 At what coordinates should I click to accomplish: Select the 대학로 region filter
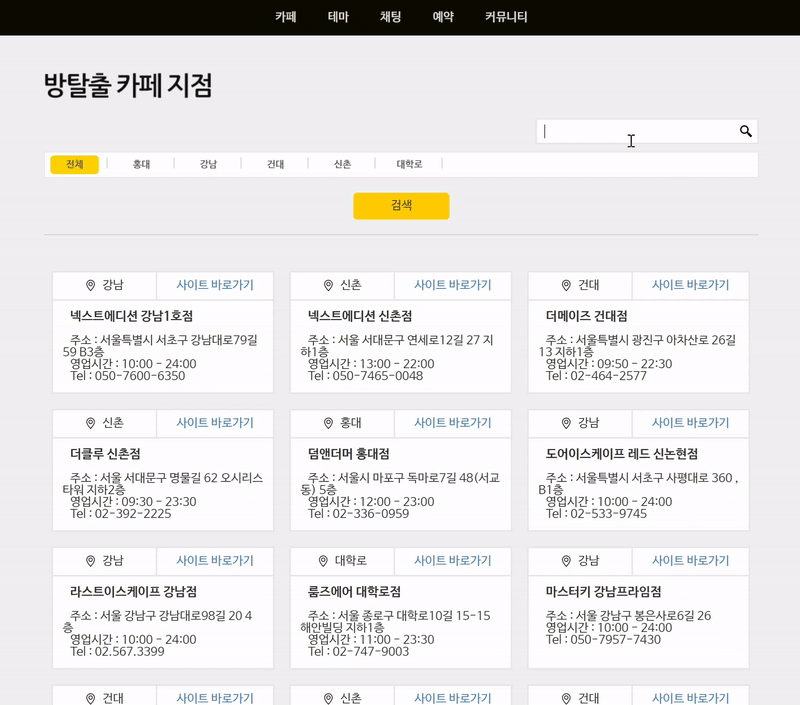coord(409,164)
